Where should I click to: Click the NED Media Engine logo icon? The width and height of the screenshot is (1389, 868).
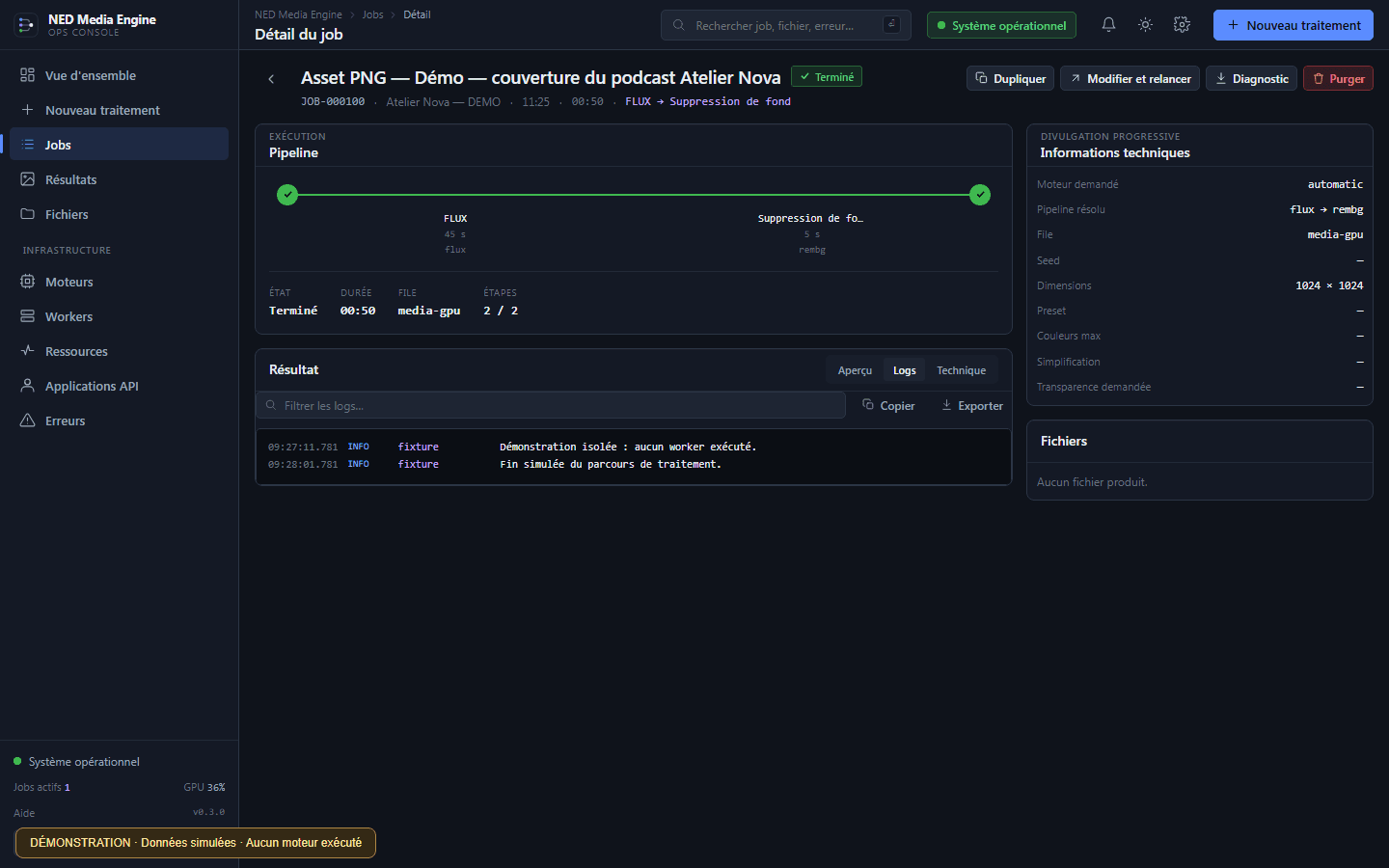tap(26, 25)
